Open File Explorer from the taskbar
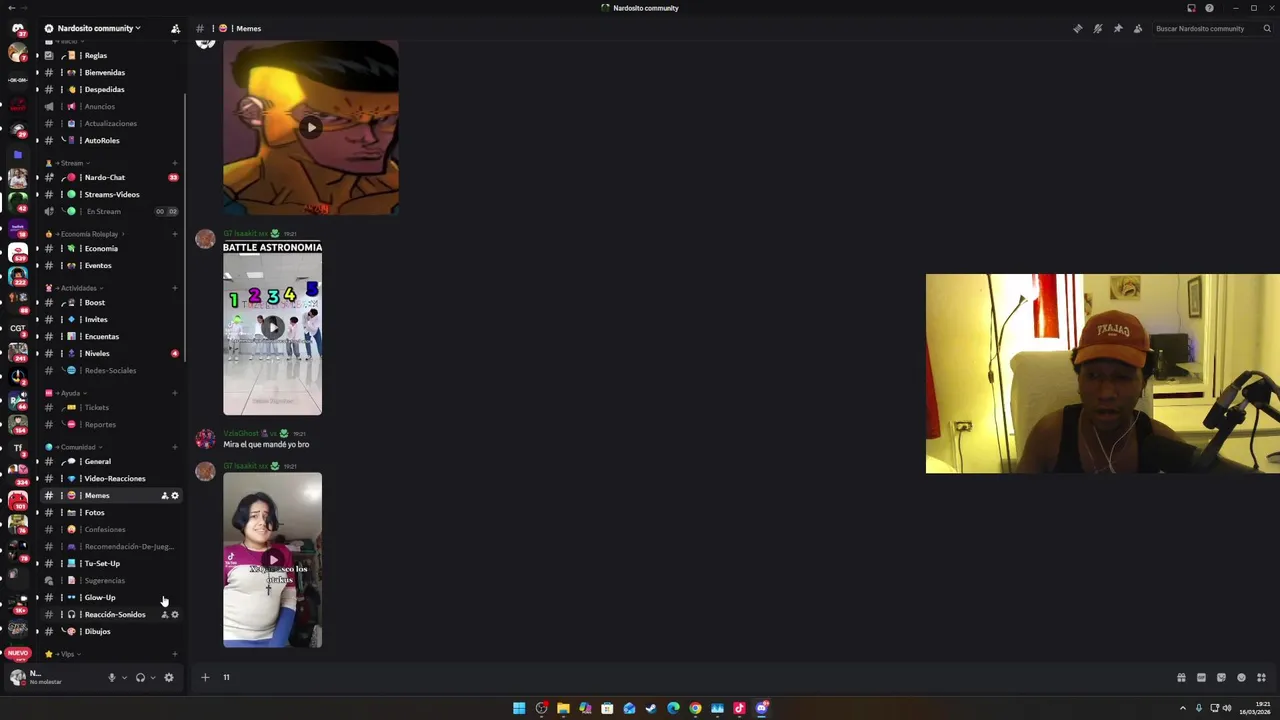Viewport: 1280px width, 720px height. pos(563,709)
